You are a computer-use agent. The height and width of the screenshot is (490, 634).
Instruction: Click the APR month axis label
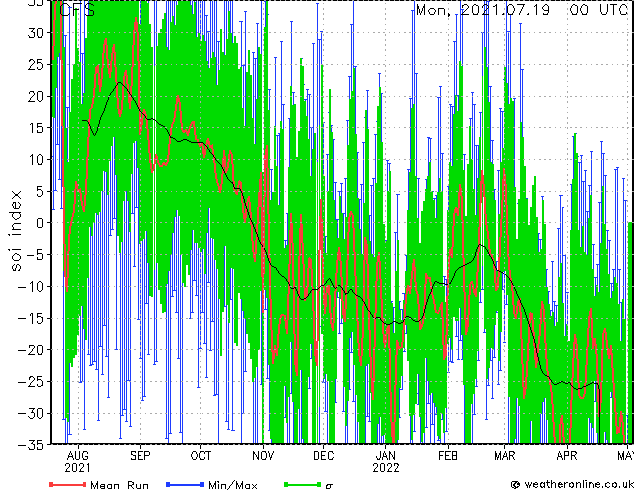point(567,456)
